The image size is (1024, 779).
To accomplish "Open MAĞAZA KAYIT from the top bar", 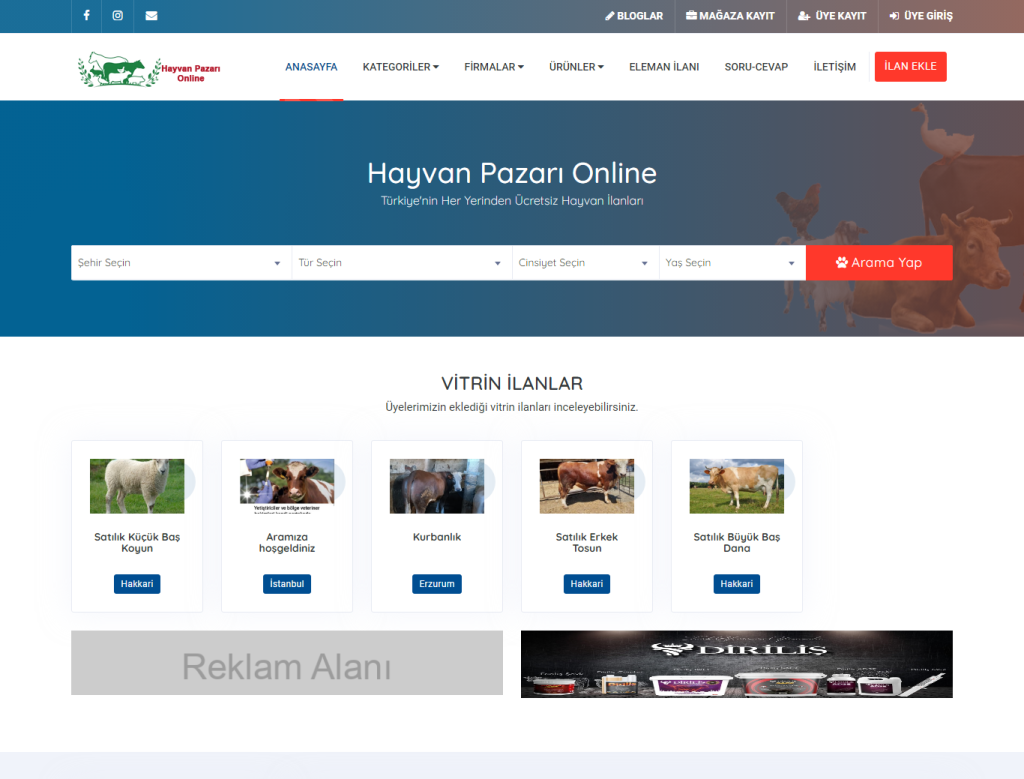I will click(x=730, y=16).
